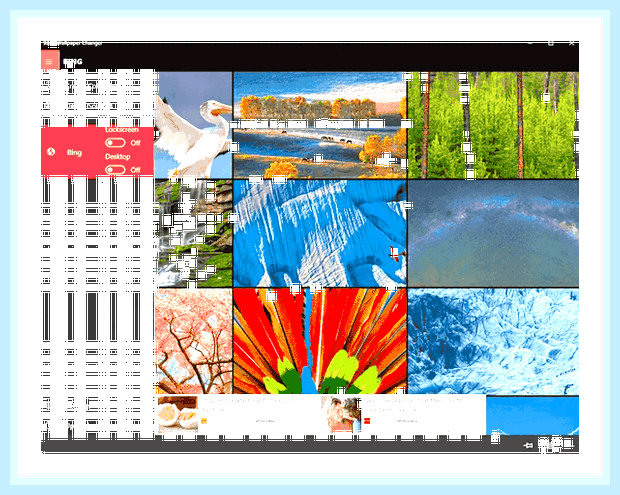Toggle the Lockscreen switch on

115,143
